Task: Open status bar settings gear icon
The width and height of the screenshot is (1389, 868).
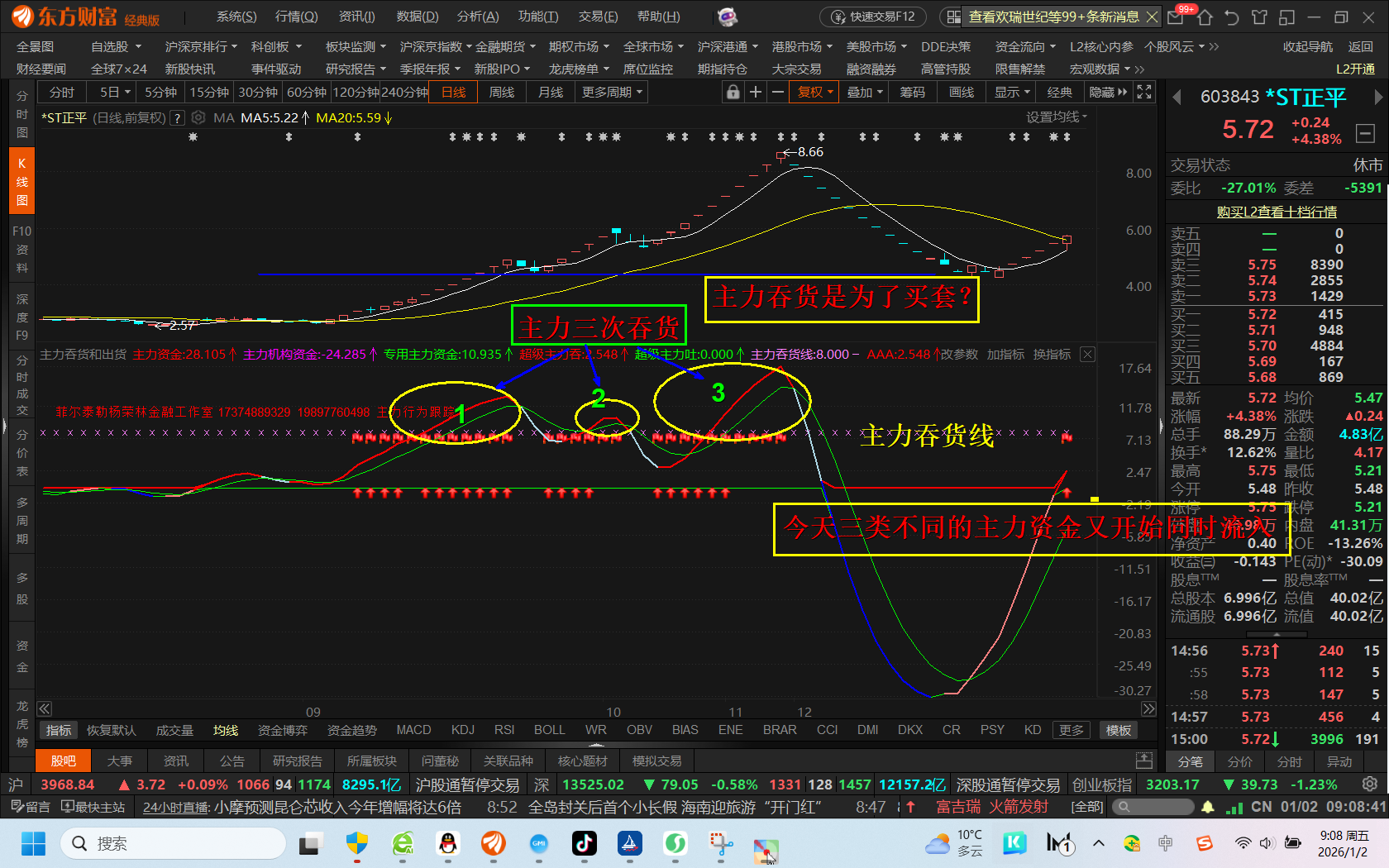Action: 1370,784
